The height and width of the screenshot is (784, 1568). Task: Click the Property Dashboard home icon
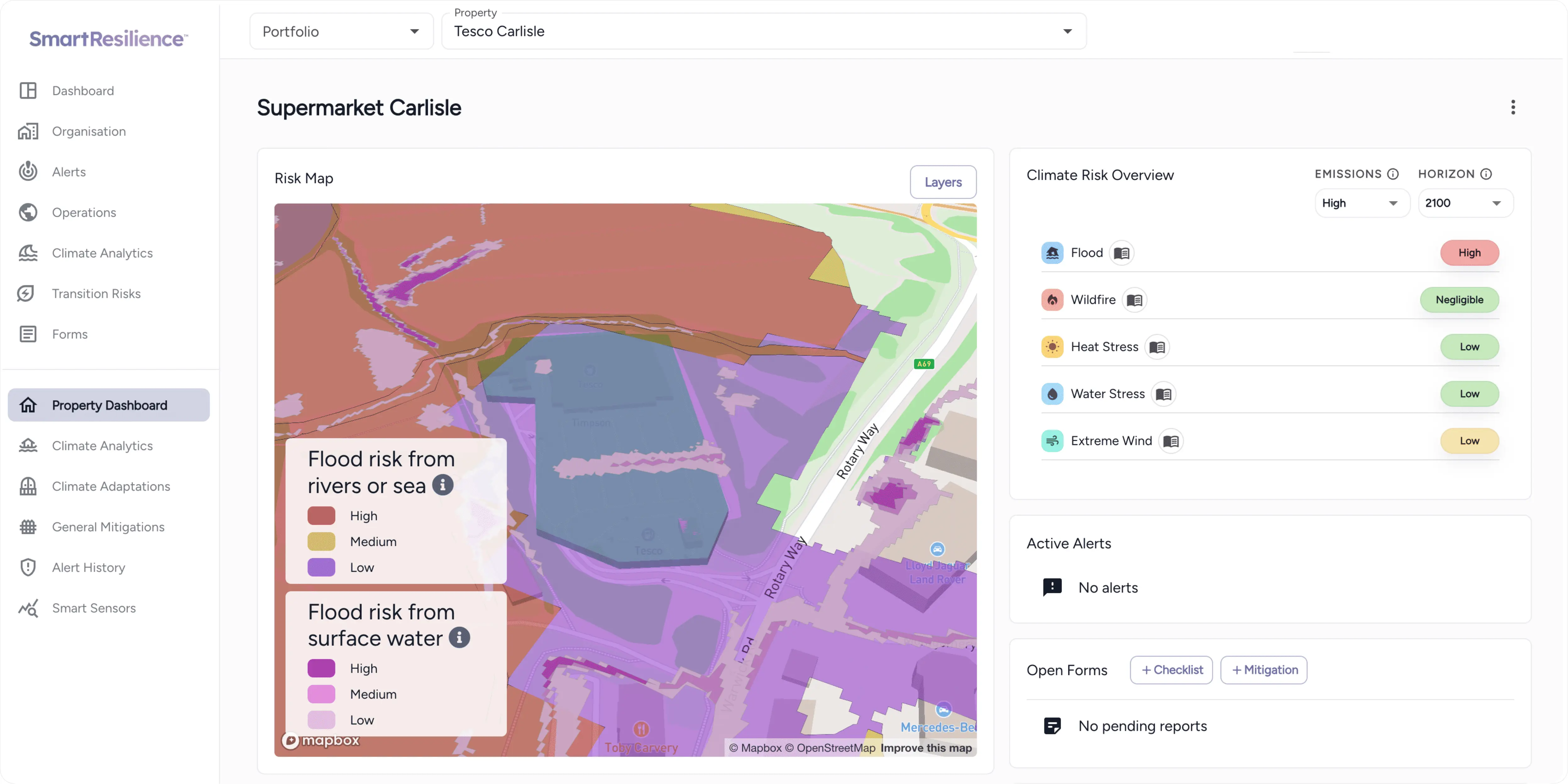[x=28, y=405]
